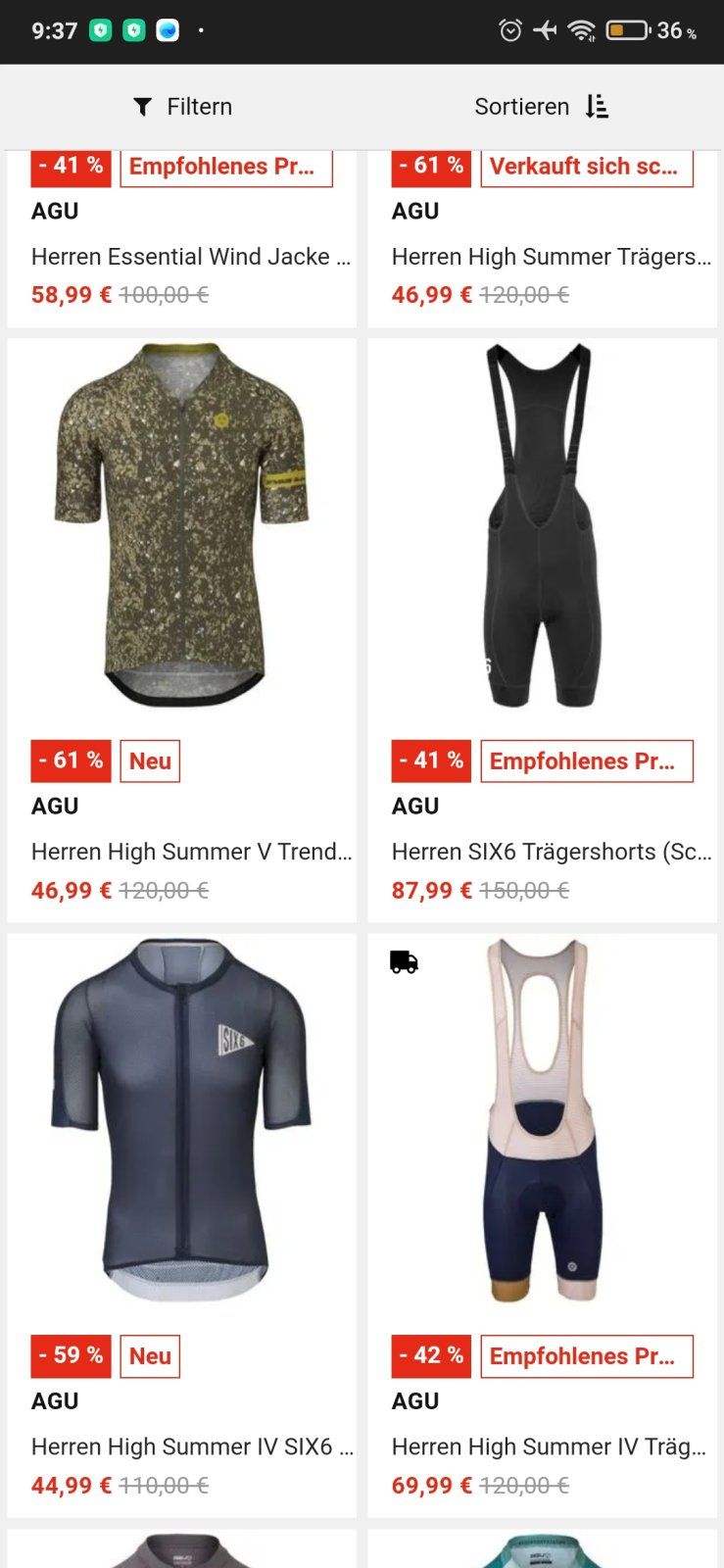Image resolution: width=724 pixels, height=1568 pixels.
Task: Tap the battery indicator icon
Action: point(628,30)
